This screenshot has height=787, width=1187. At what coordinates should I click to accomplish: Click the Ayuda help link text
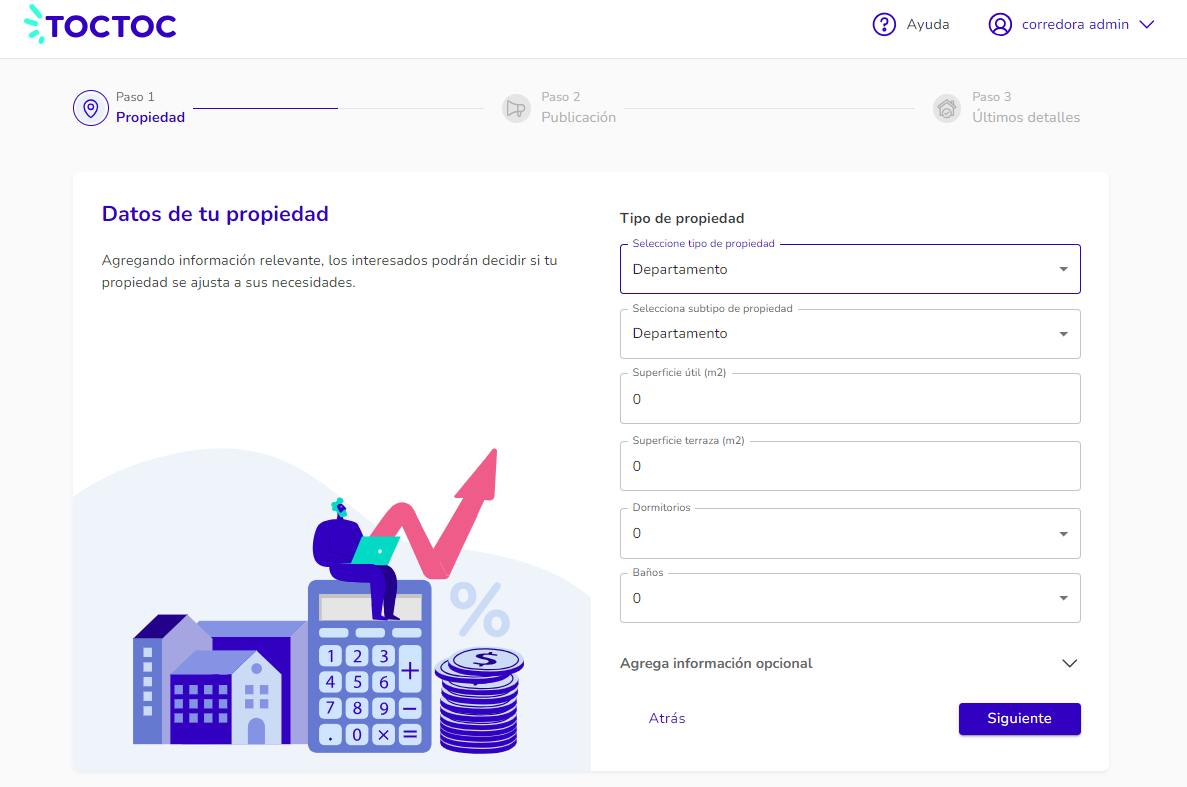927,24
